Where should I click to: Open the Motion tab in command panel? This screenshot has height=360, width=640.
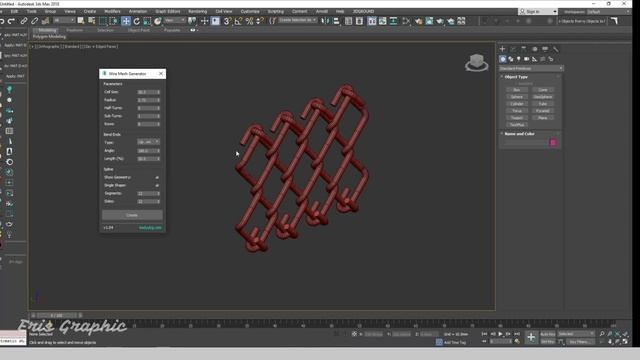535,49
